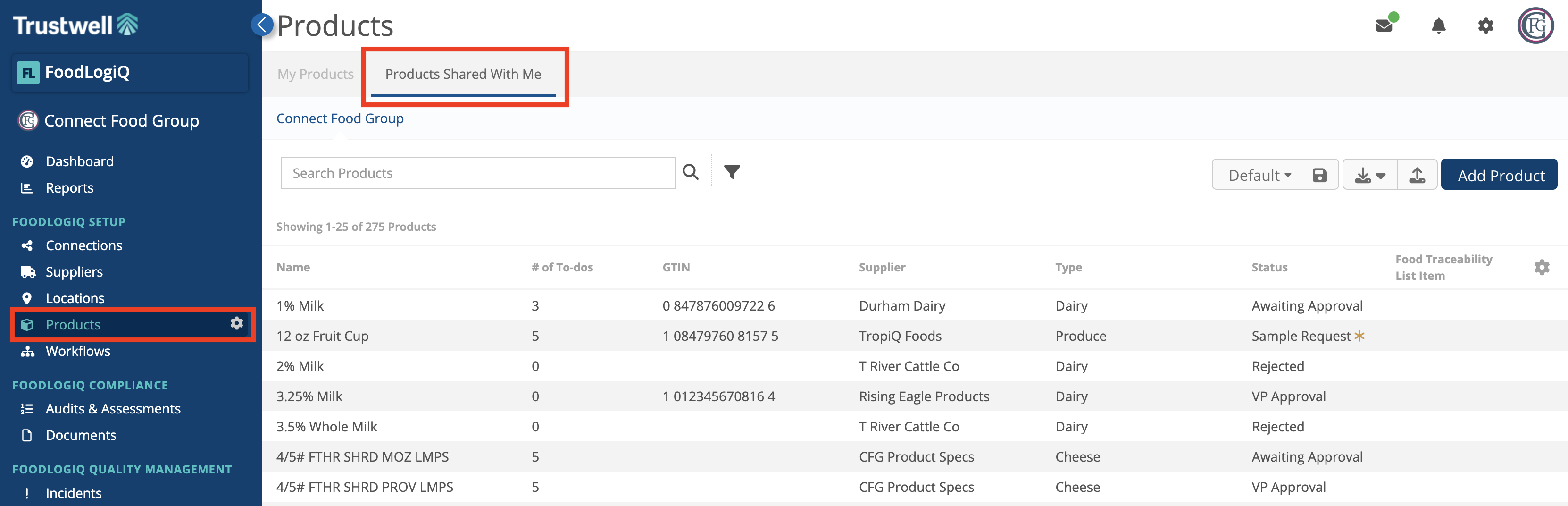
Task: Open Connections in the sidebar
Action: 84,245
